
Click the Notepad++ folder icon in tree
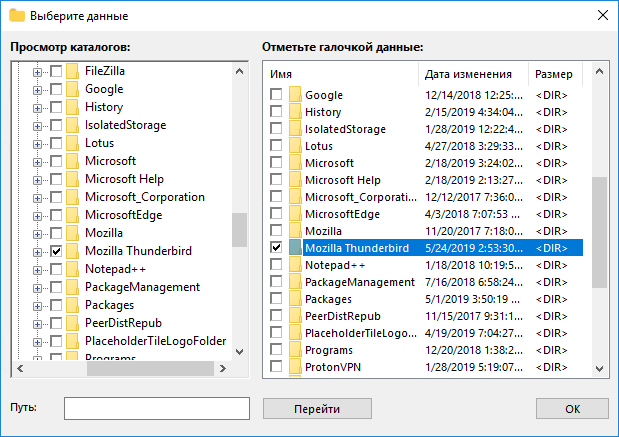pyautogui.click(x=73, y=269)
